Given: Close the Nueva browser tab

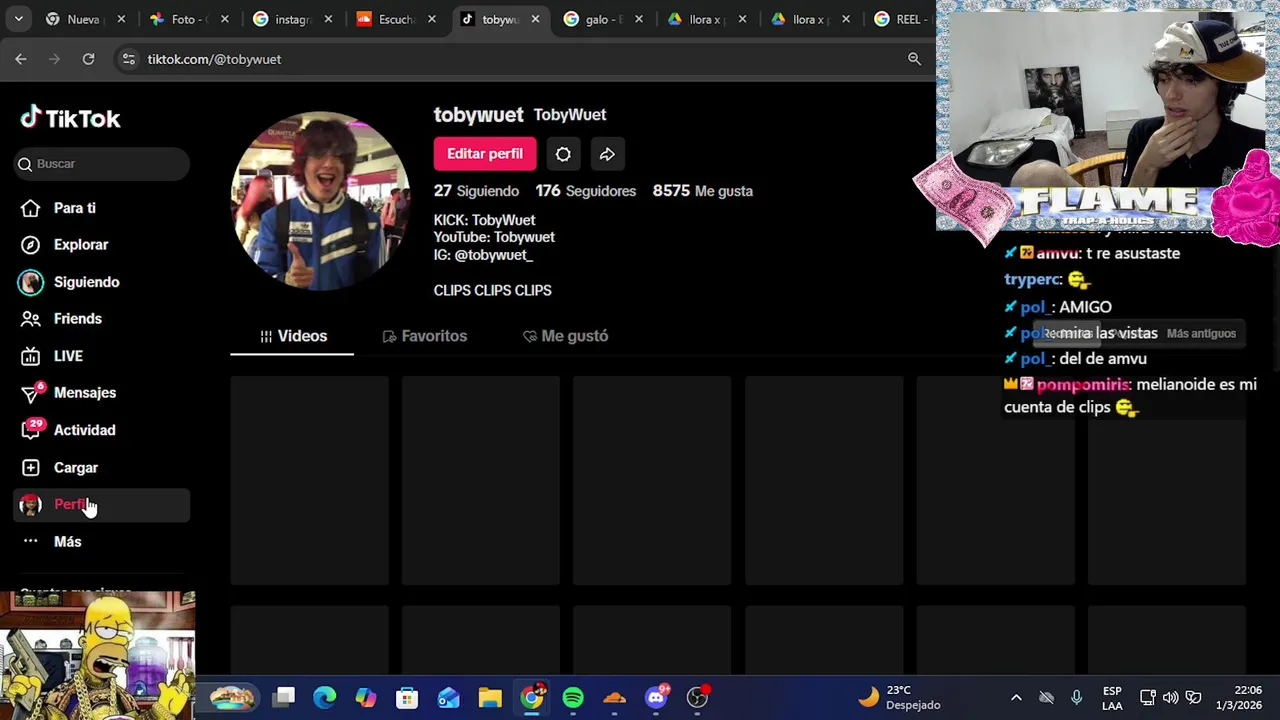Looking at the screenshot, I should (121, 19).
